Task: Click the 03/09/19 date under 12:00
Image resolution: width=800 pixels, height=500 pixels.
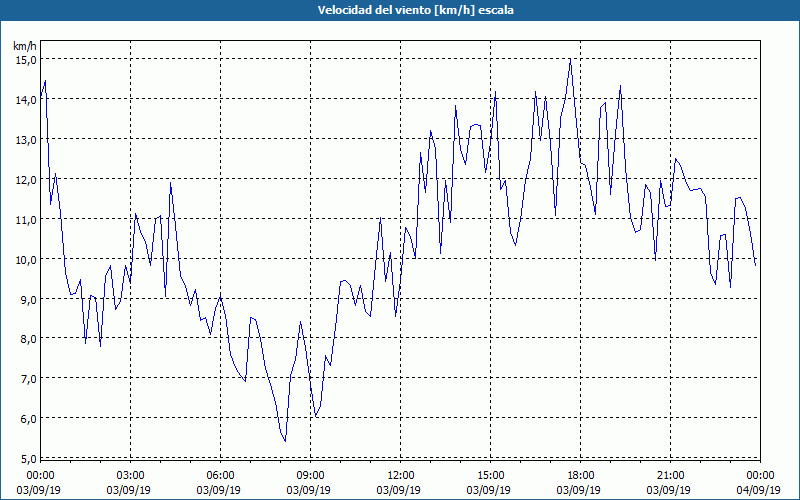Action: pyautogui.click(x=398, y=490)
